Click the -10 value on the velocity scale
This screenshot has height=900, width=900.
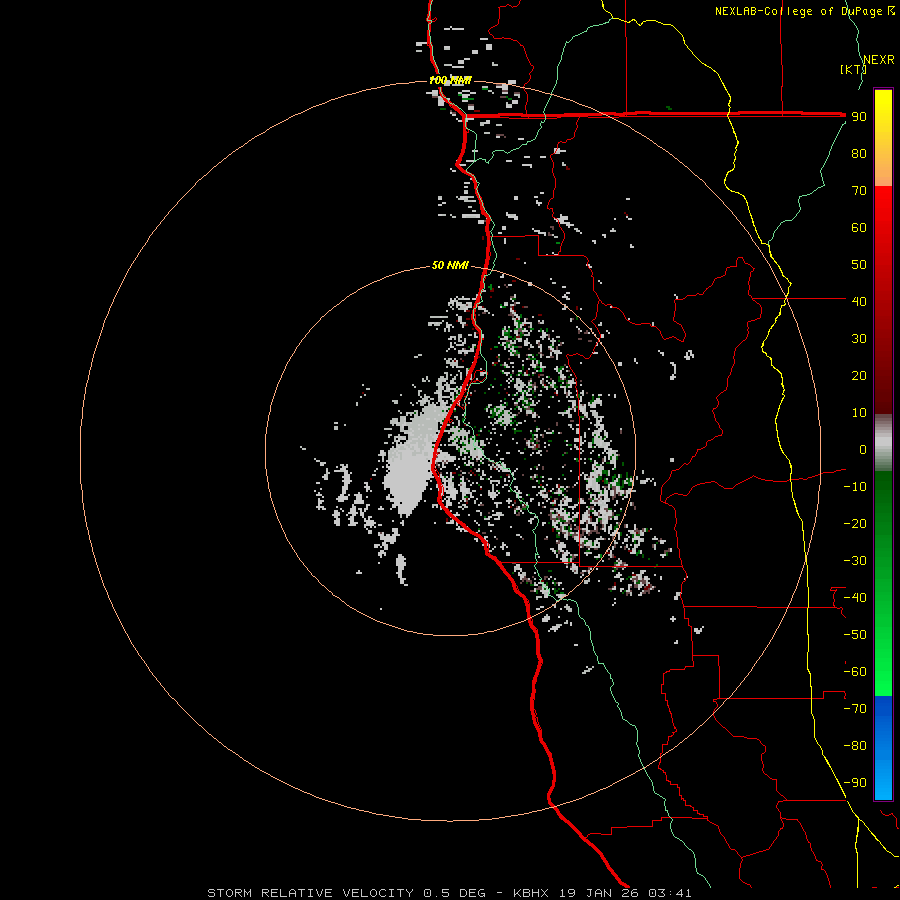(855, 487)
